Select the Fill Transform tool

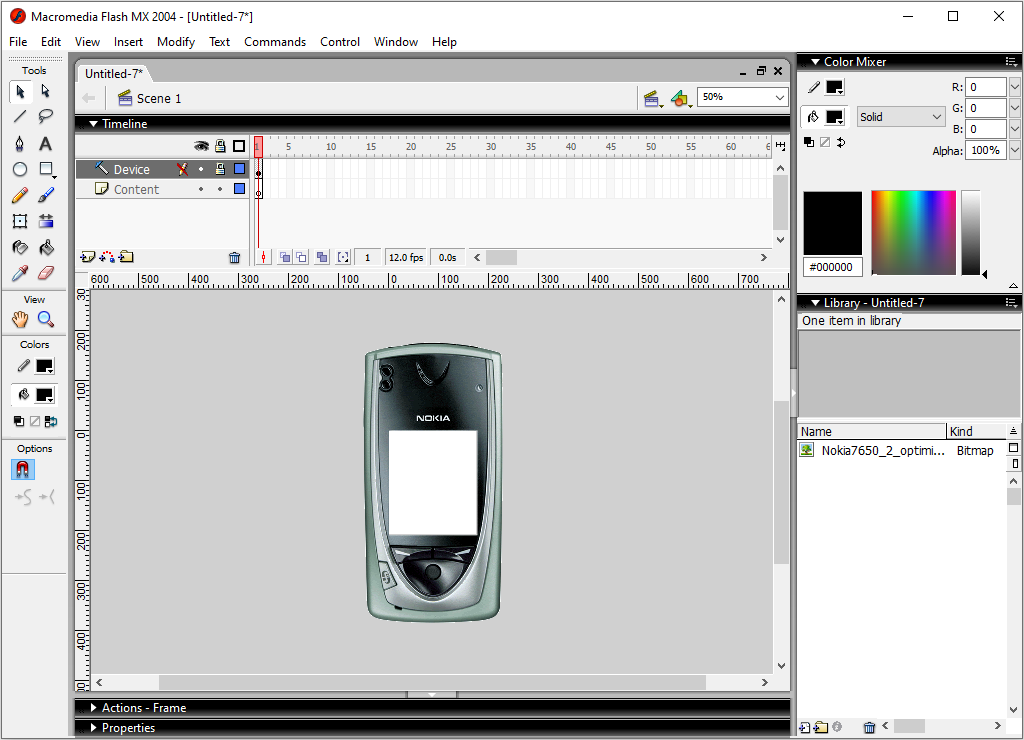(x=46, y=221)
